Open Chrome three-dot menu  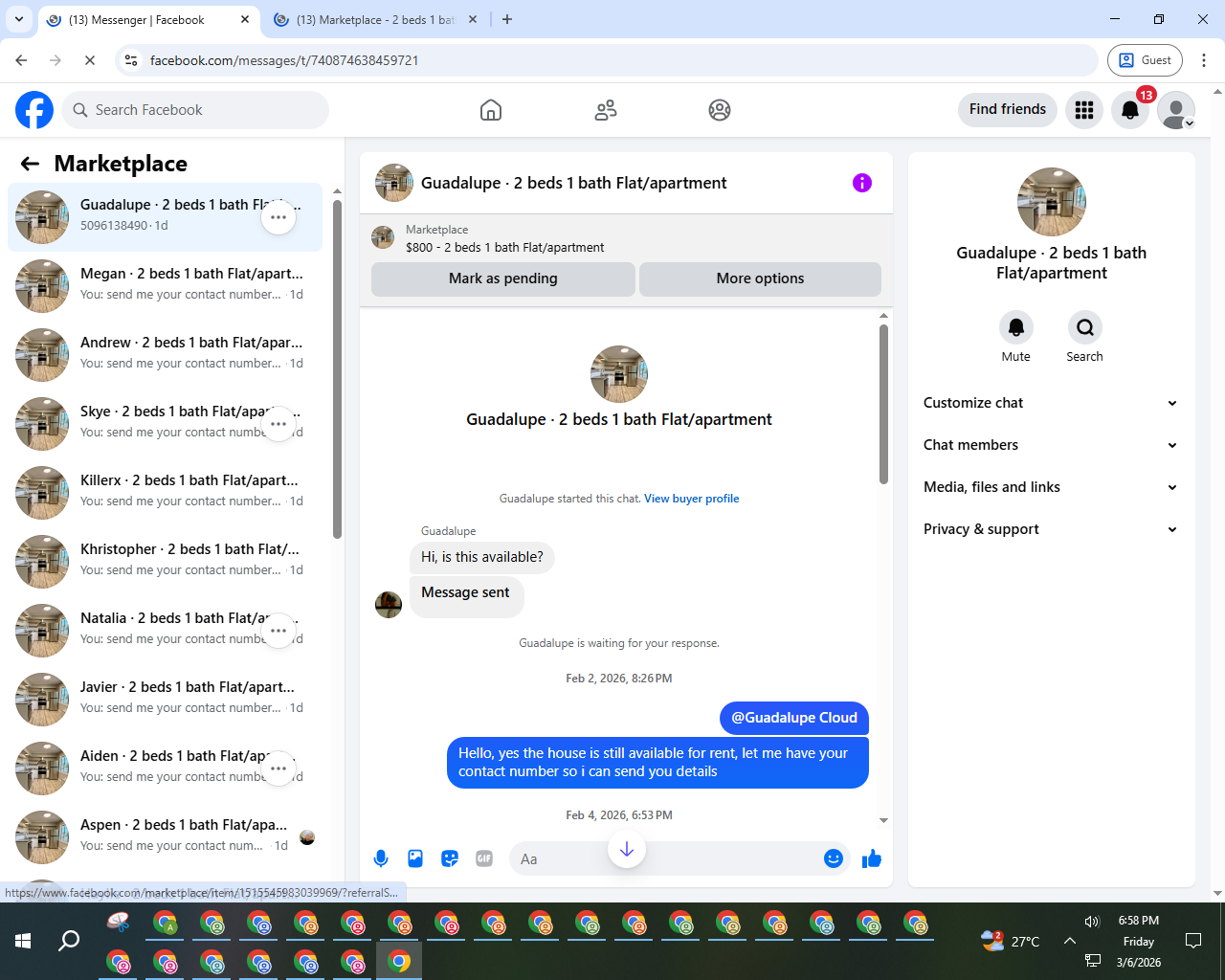(1204, 60)
